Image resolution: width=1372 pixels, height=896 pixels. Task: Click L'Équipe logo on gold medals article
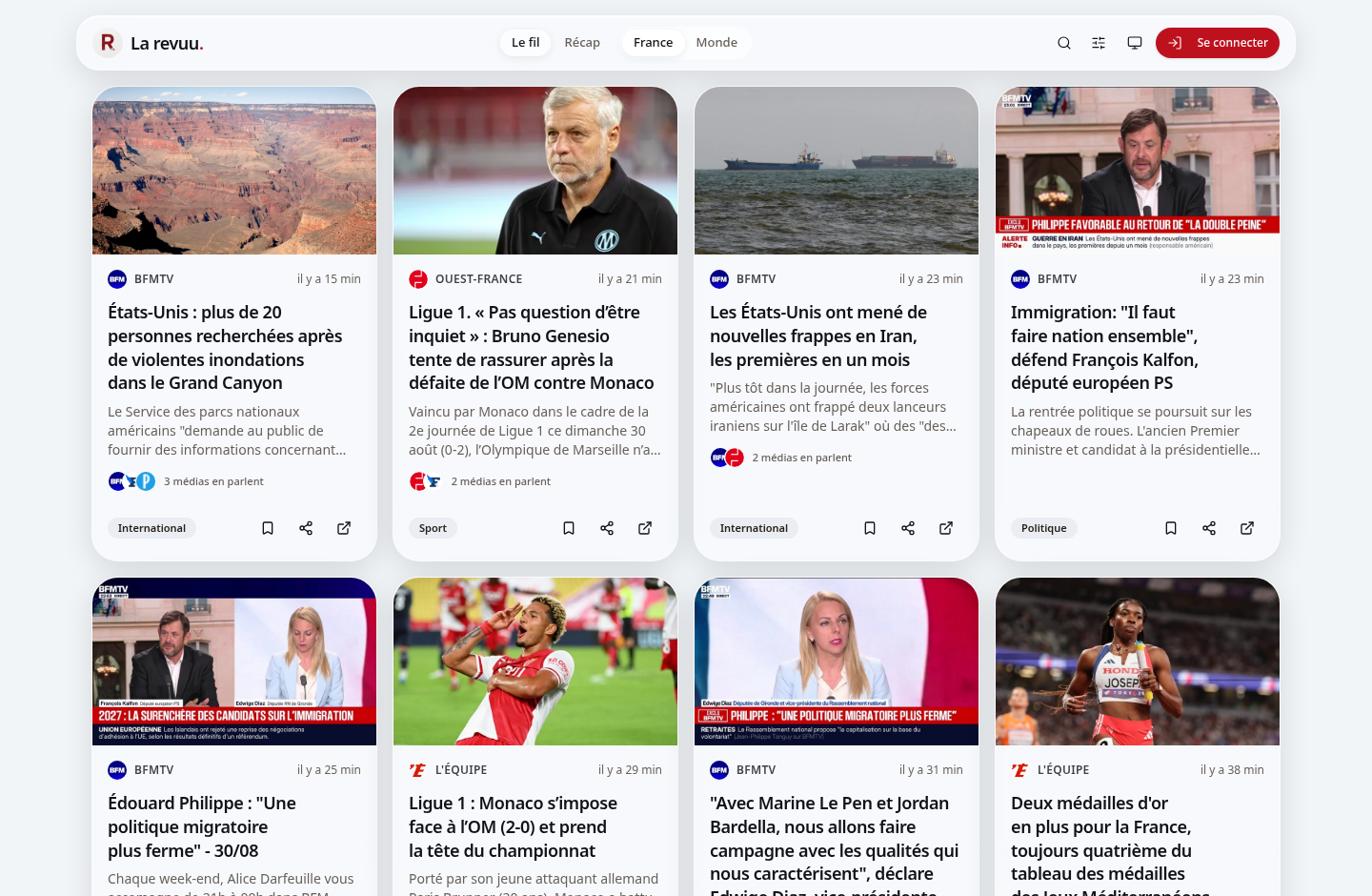[1020, 770]
